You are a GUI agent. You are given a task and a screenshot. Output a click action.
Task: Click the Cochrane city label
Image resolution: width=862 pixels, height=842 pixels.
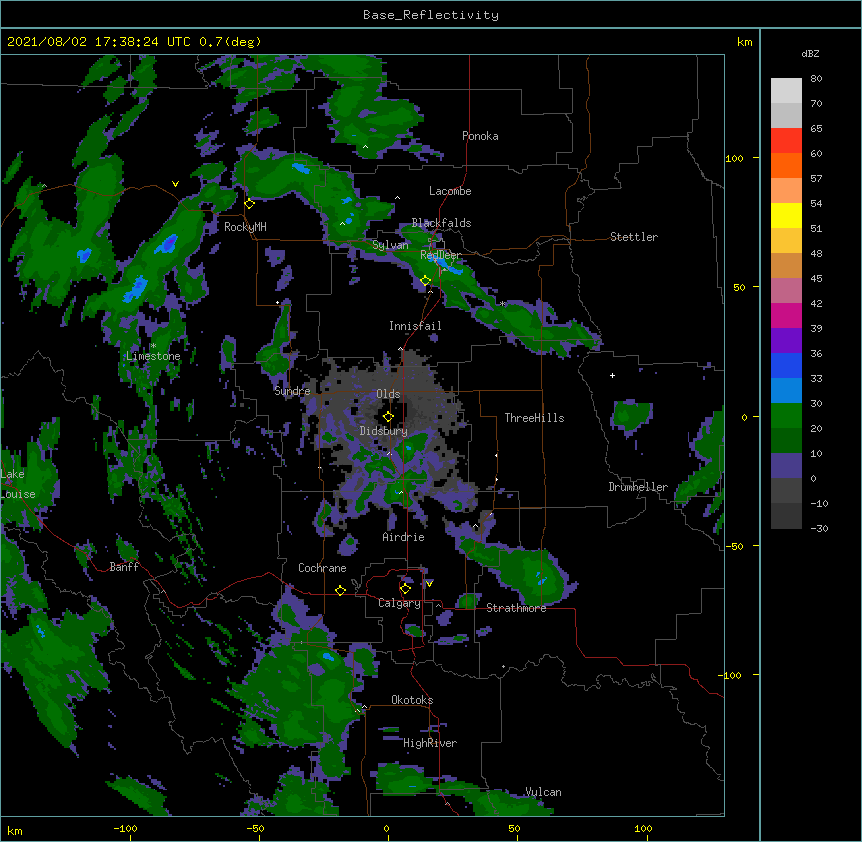pos(322,568)
